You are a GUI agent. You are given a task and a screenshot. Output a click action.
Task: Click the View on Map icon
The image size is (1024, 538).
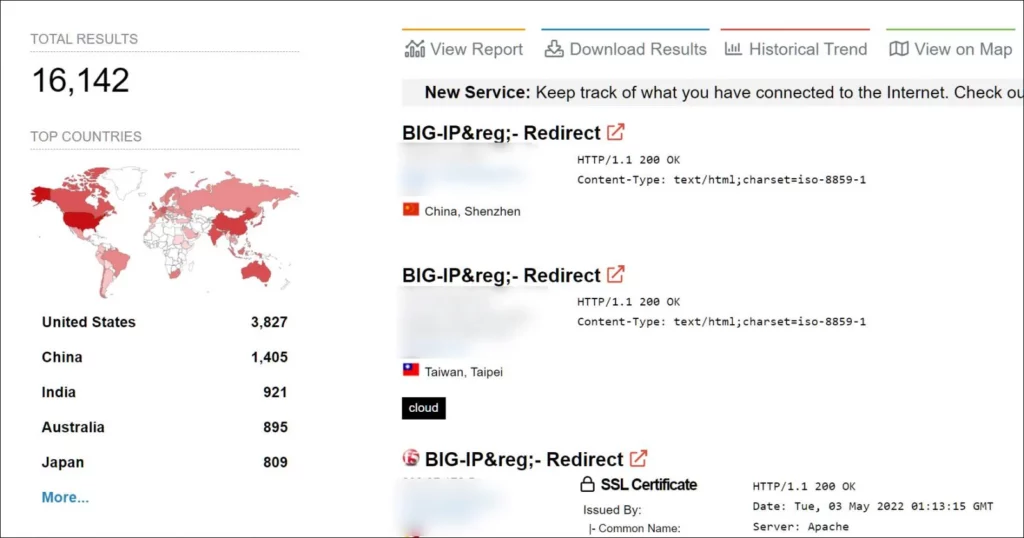[x=899, y=49]
